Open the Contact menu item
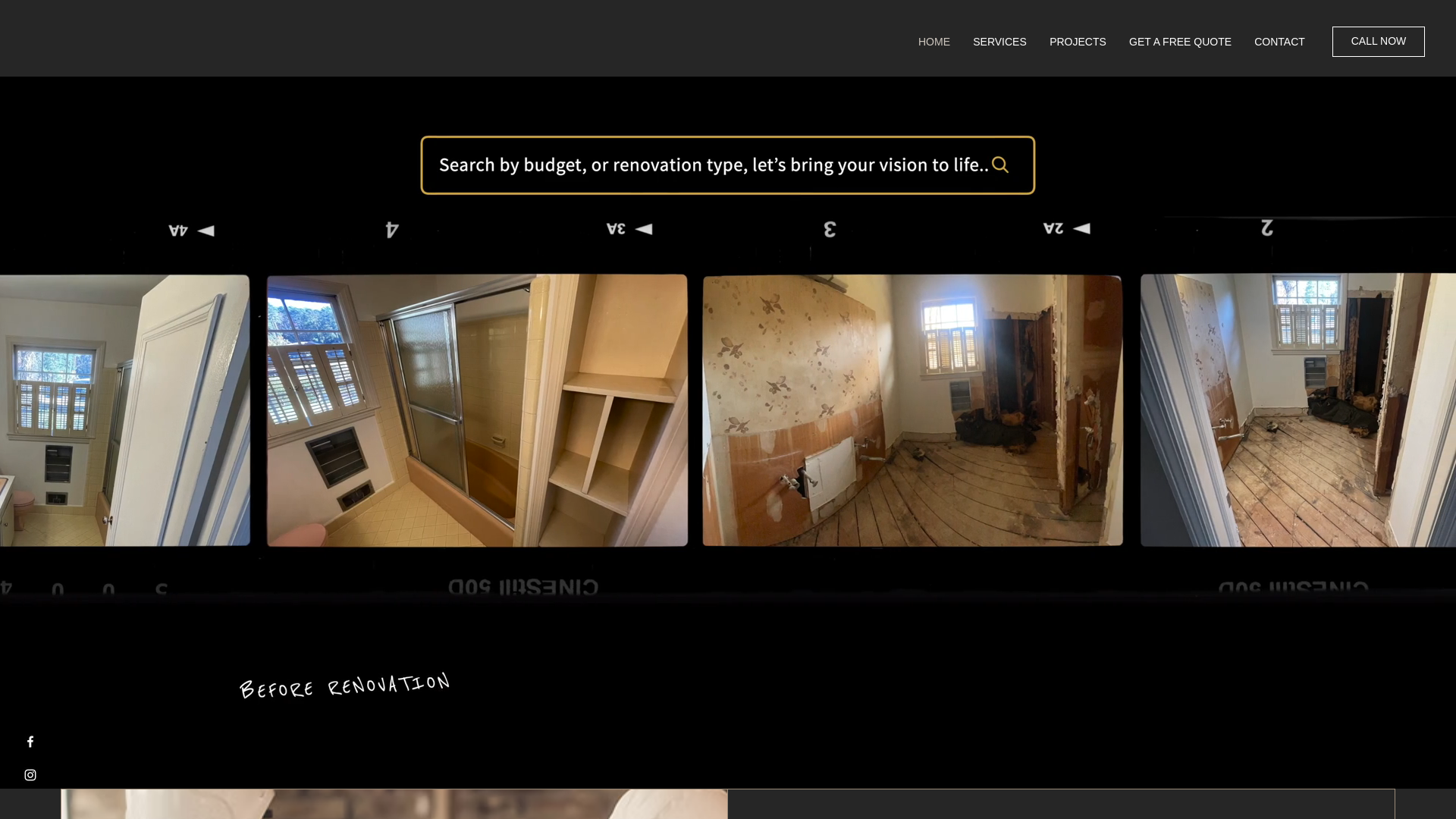The width and height of the screenshot is (1456, 819). pyautogui.click(x=1279, y=42)
